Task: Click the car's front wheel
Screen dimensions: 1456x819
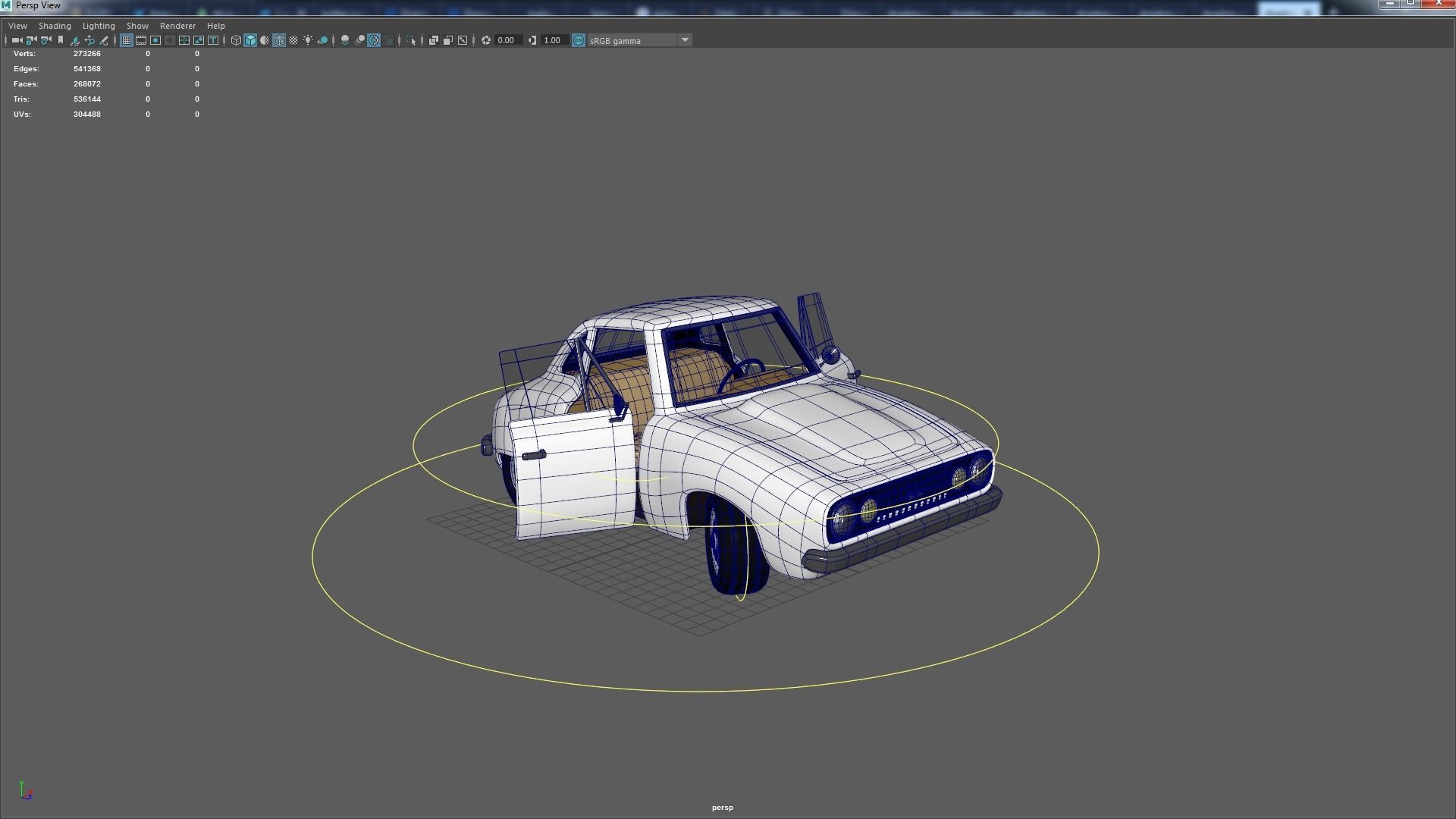Action: (x=736, y=546)
